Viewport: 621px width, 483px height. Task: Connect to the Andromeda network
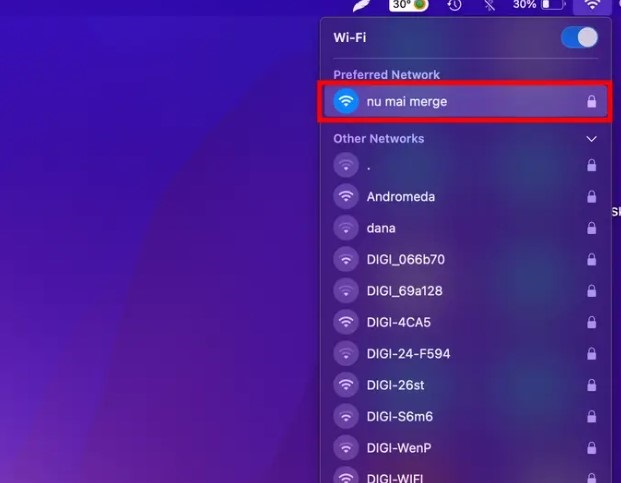tap(465, 196)
